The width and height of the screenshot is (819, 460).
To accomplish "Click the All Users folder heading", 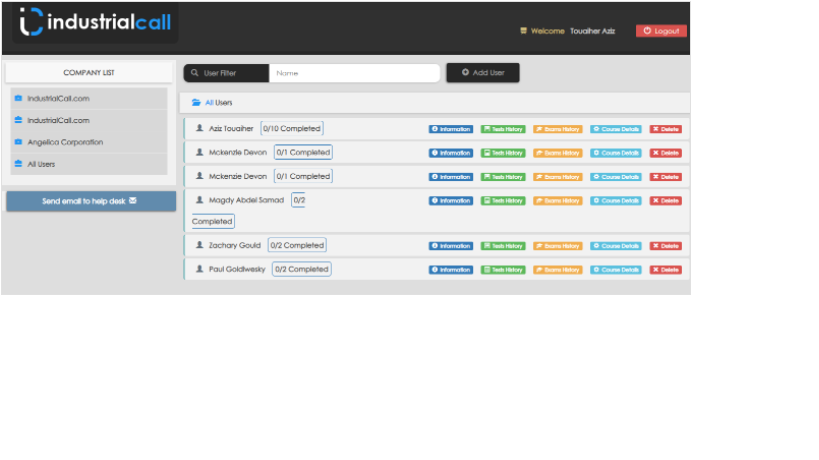I will pyautogui.click(x=218, y=102).
